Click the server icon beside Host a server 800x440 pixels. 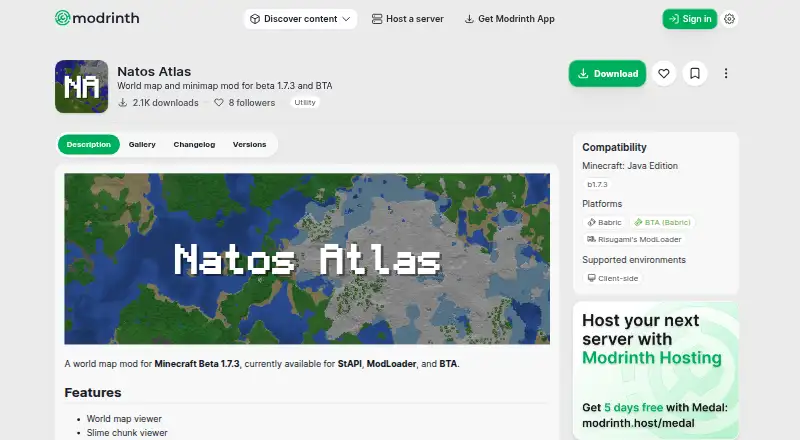(377, 19)
